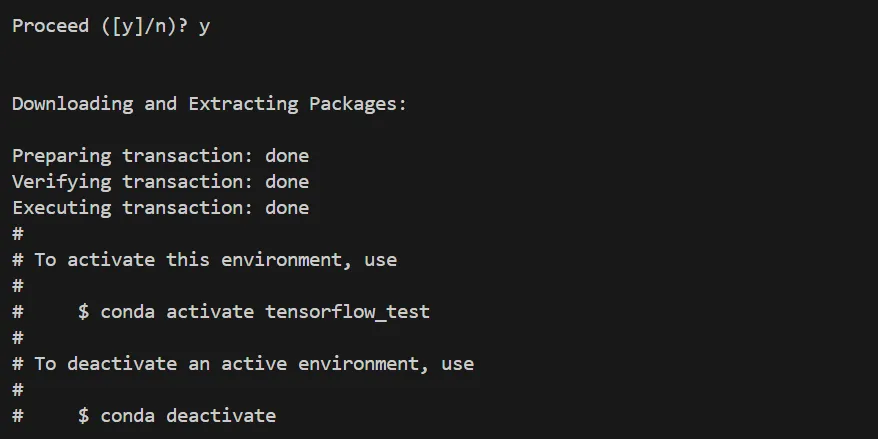This screenshot has width=878, height=439.
Task: Click 'done' after Executing transaction
Action: click(287, 208)
